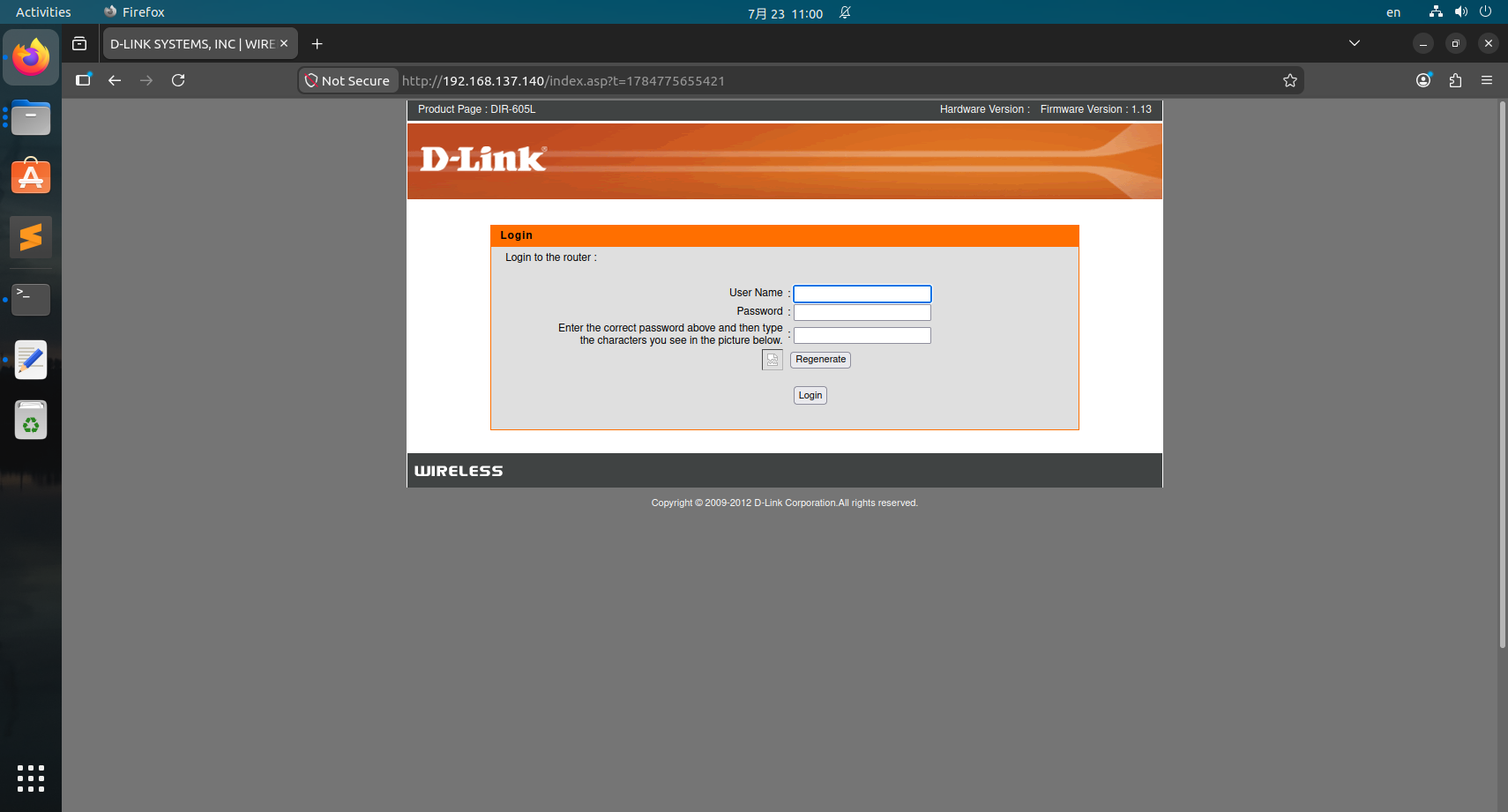Regenerate the captcha picture
1508x812 pixels.
click(820, 360)
